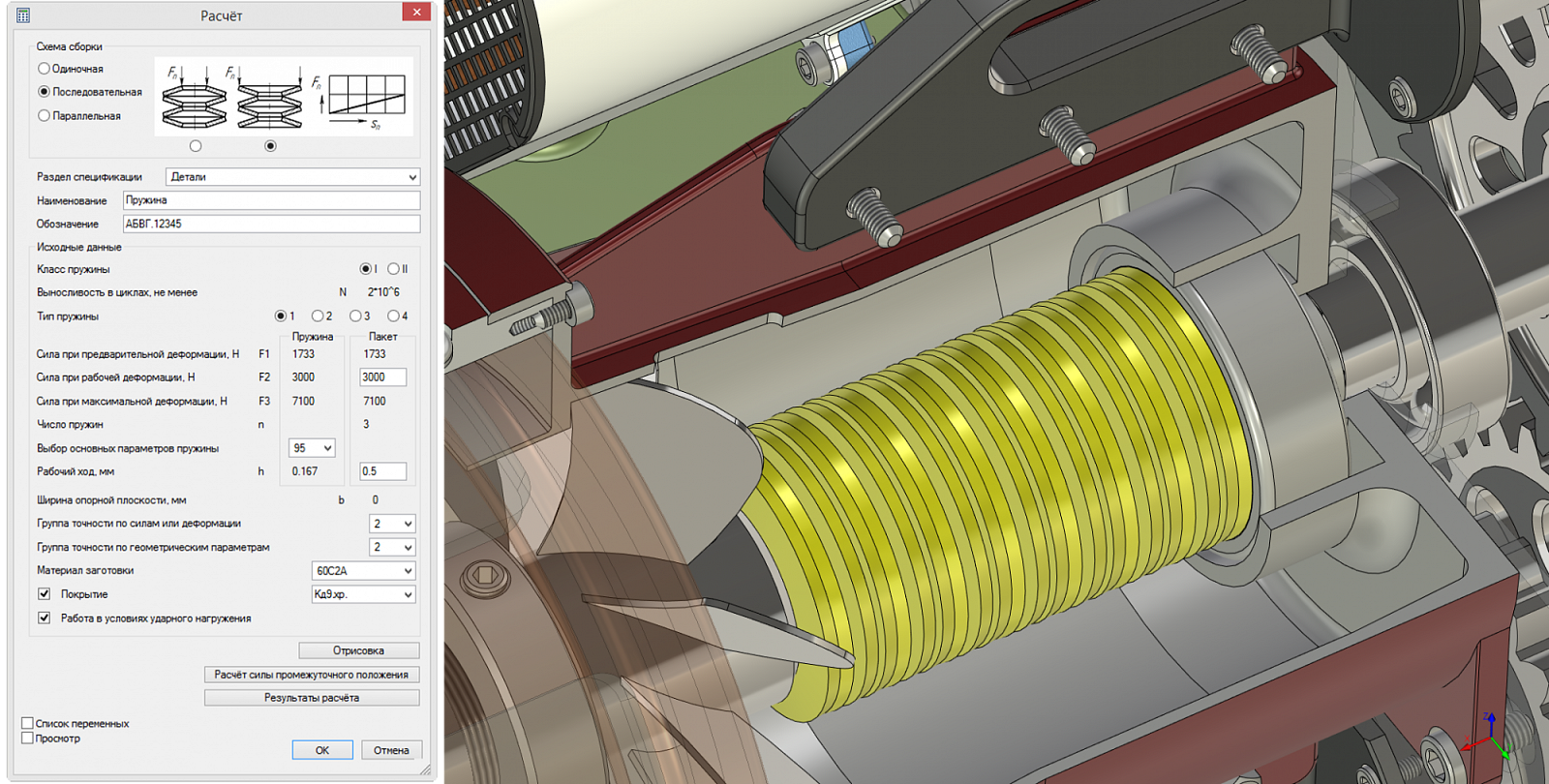Toggle the Покрытие checkbox

point(44,593)
